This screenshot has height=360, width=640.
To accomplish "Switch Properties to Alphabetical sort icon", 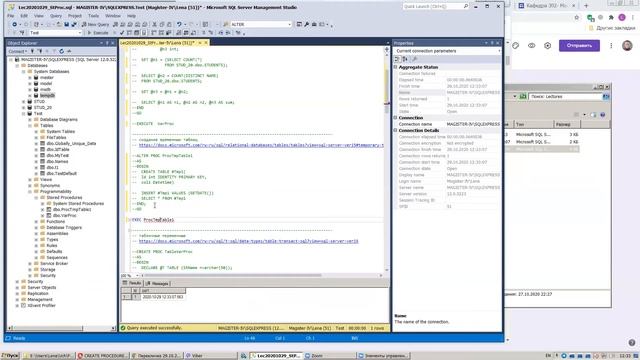I will 404,59.
